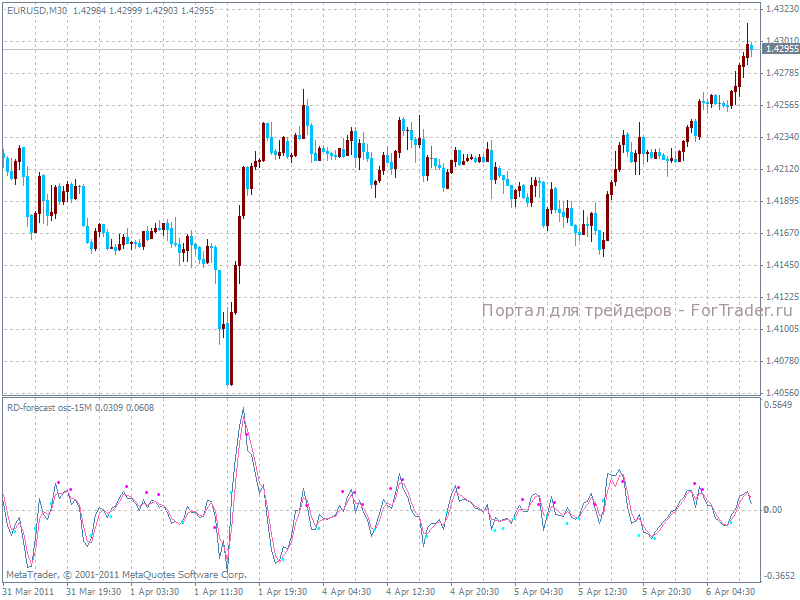This screenshot has width=800, height=600.
Task: Click the MetaQuotes Software Corp. copyright text
Action: click(127, 575)
